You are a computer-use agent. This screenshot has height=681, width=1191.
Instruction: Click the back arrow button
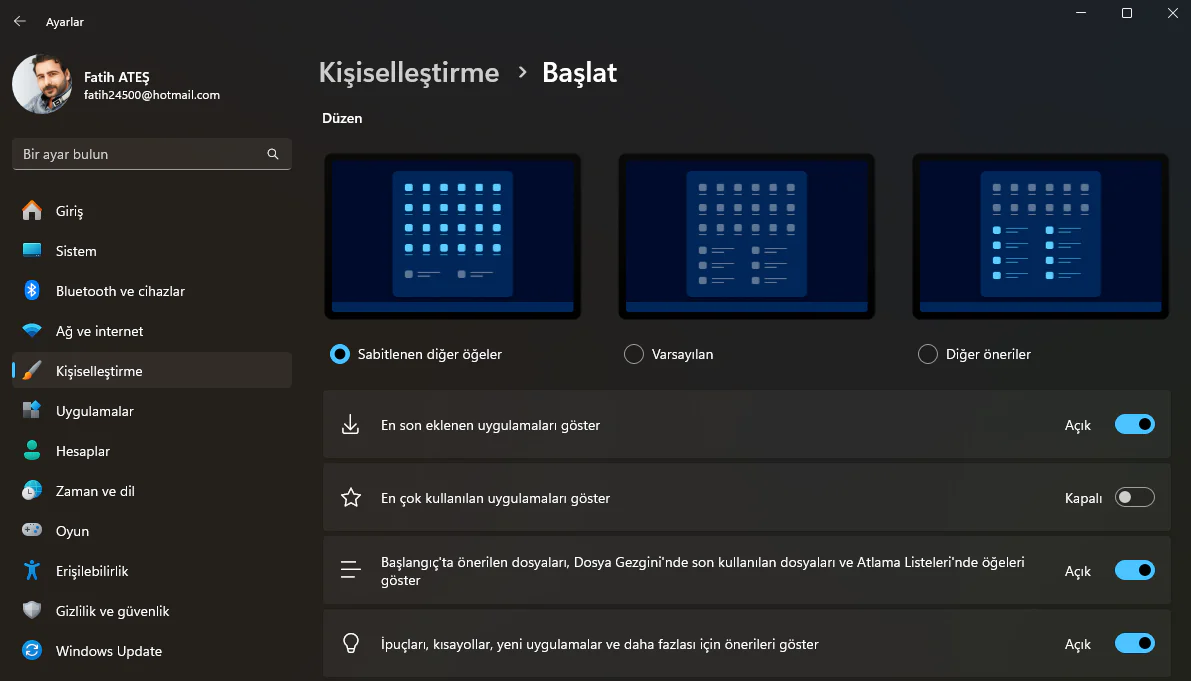[19, 20]
